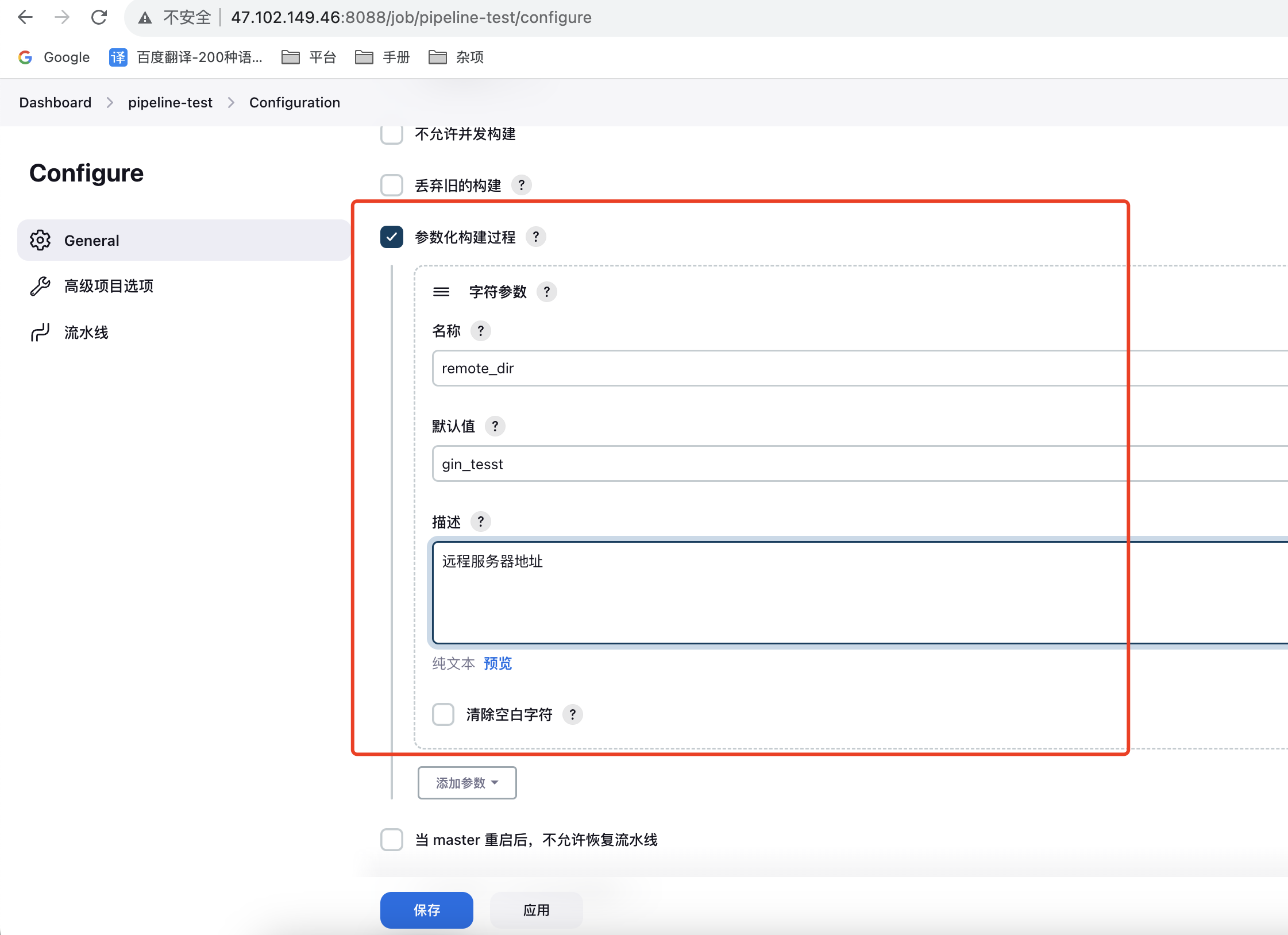Enable 不允许并发构建 checkbox

392,134
